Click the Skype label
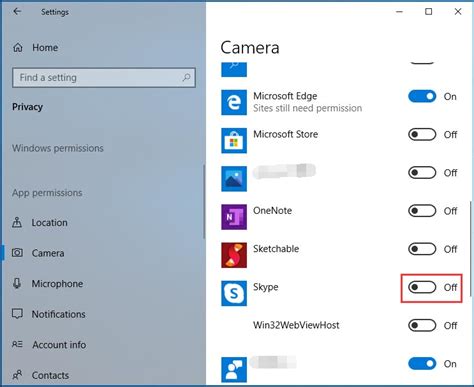 pos(266,287)
